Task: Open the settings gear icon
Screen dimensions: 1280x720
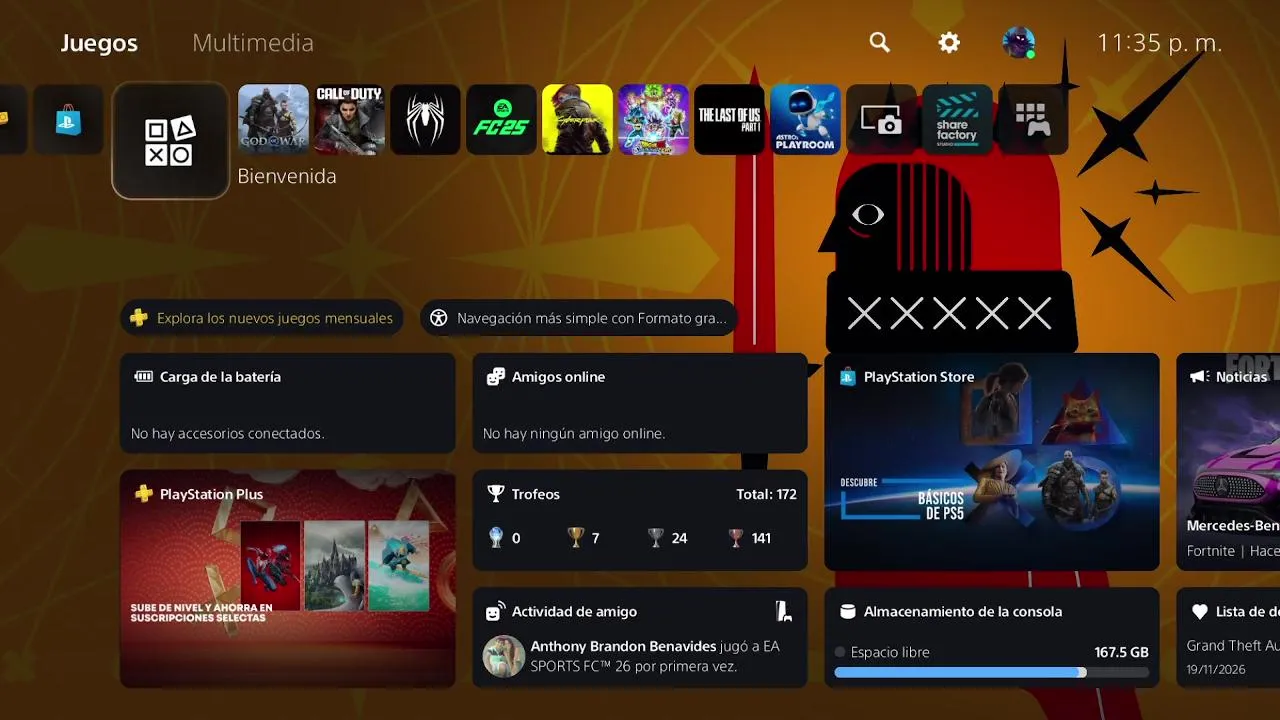Action: [949, 42]
